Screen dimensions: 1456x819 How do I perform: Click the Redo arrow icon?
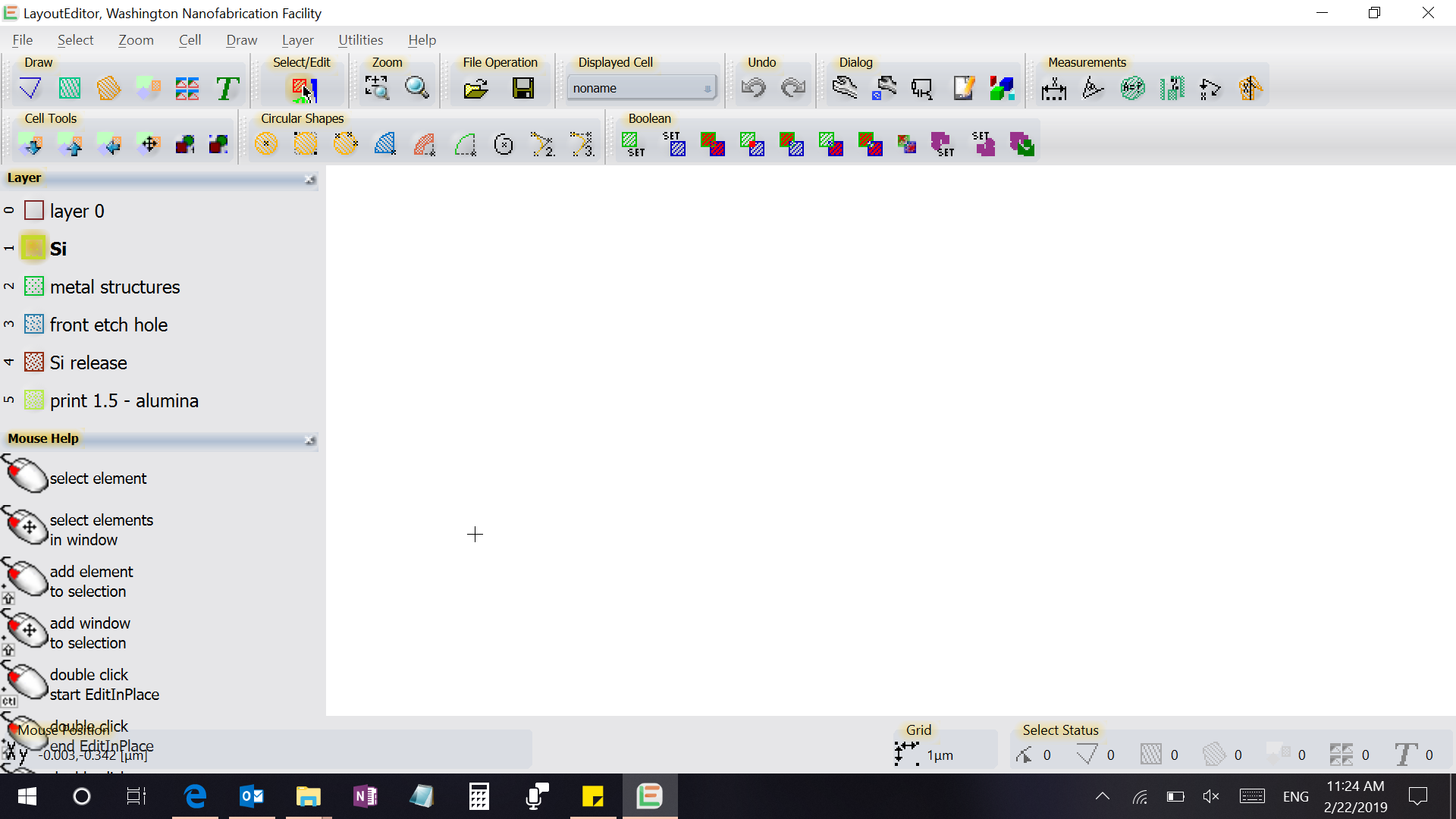click(x=793, y=88)
